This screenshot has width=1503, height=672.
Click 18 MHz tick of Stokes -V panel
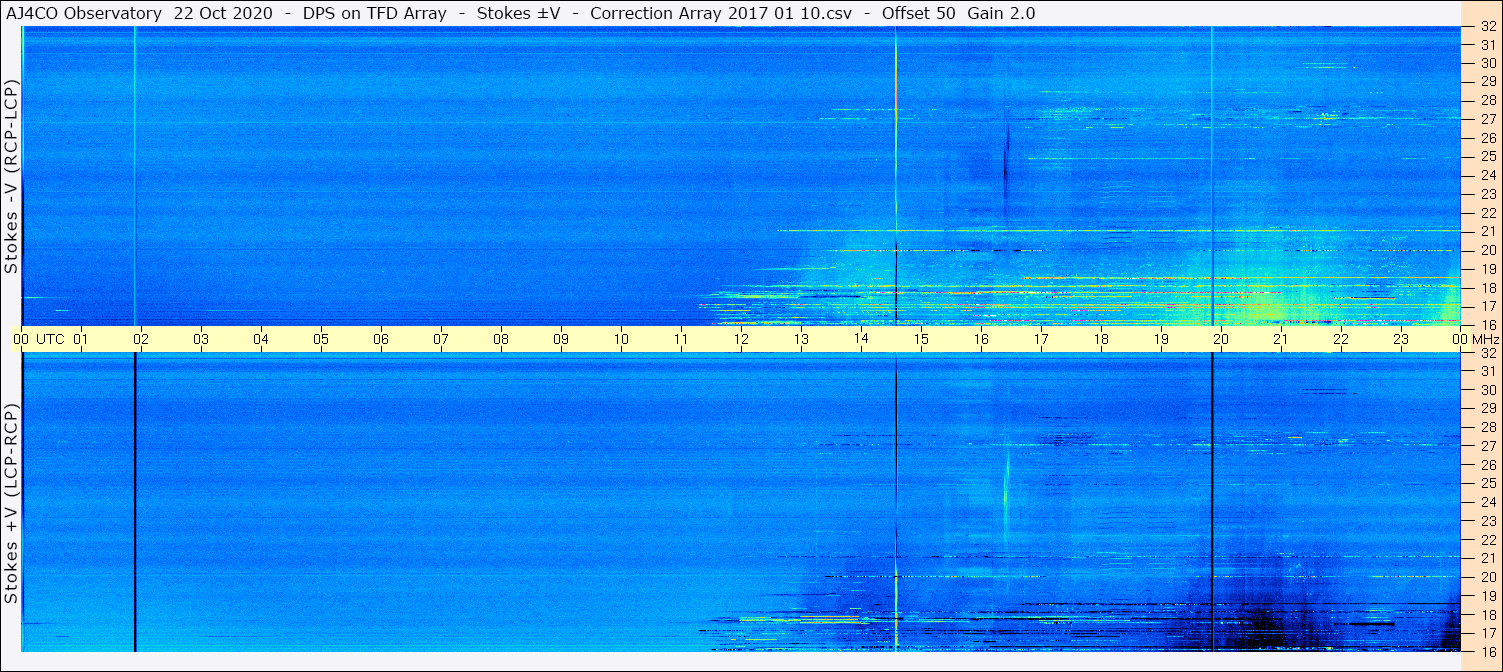1487,288
